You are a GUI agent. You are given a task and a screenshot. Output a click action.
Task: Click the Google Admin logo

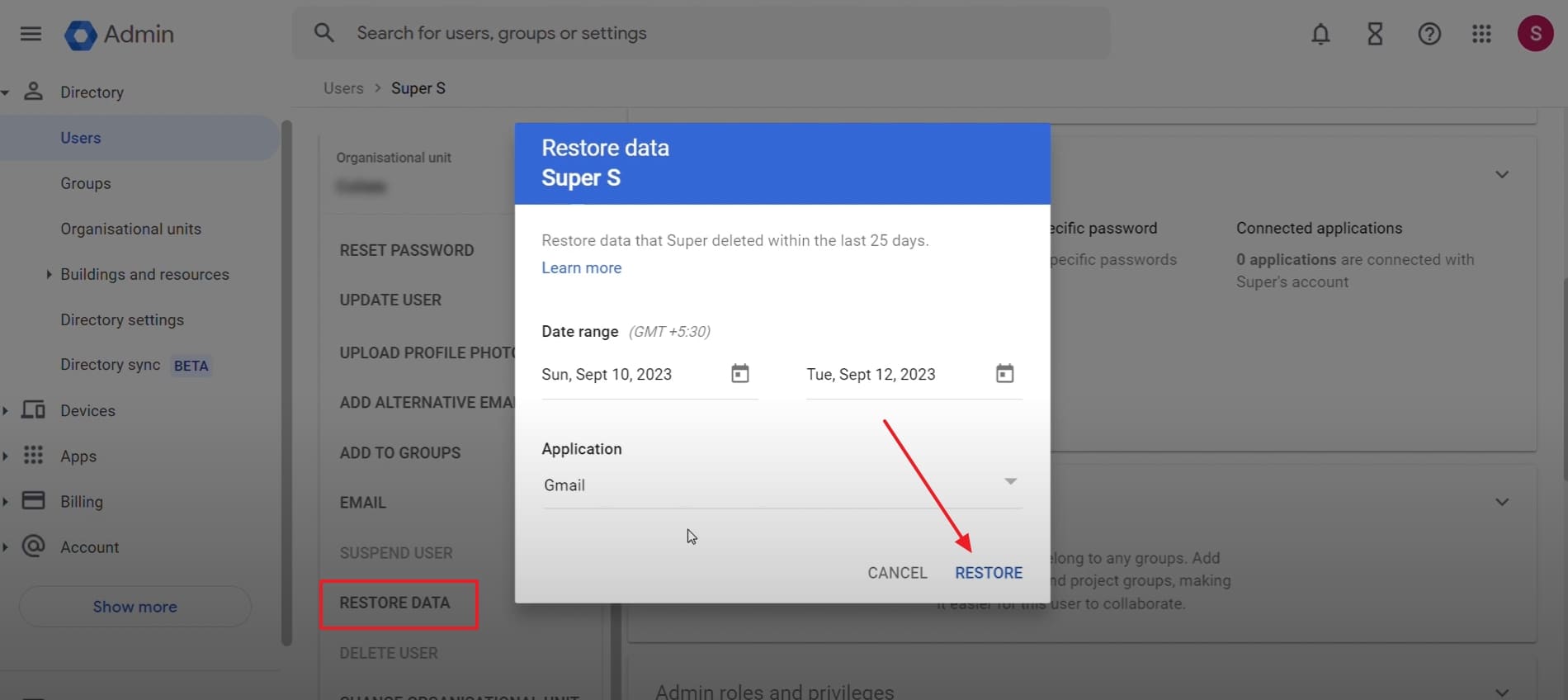[x=81, y=35]
